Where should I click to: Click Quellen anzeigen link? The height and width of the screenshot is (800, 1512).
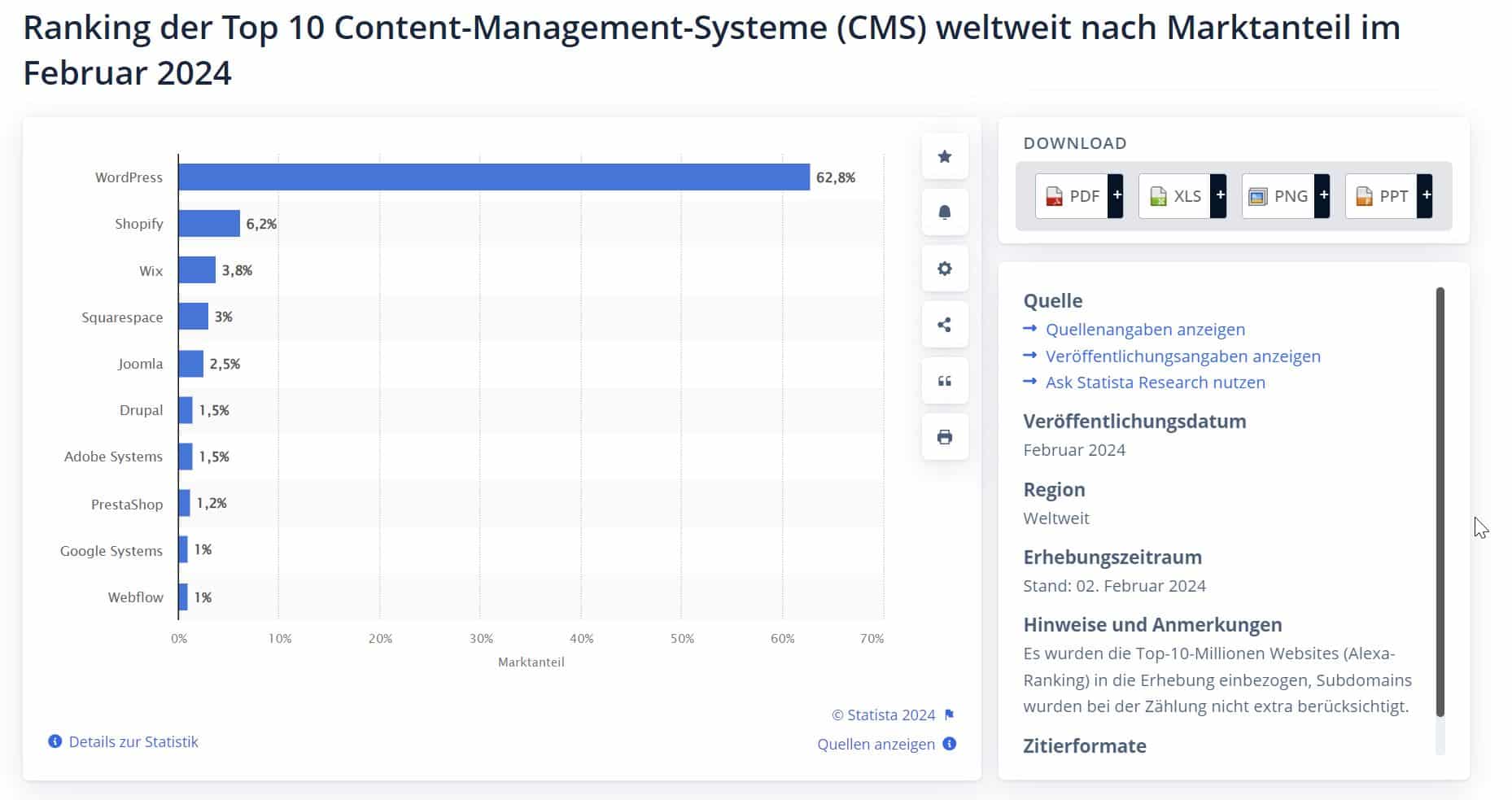876,744
